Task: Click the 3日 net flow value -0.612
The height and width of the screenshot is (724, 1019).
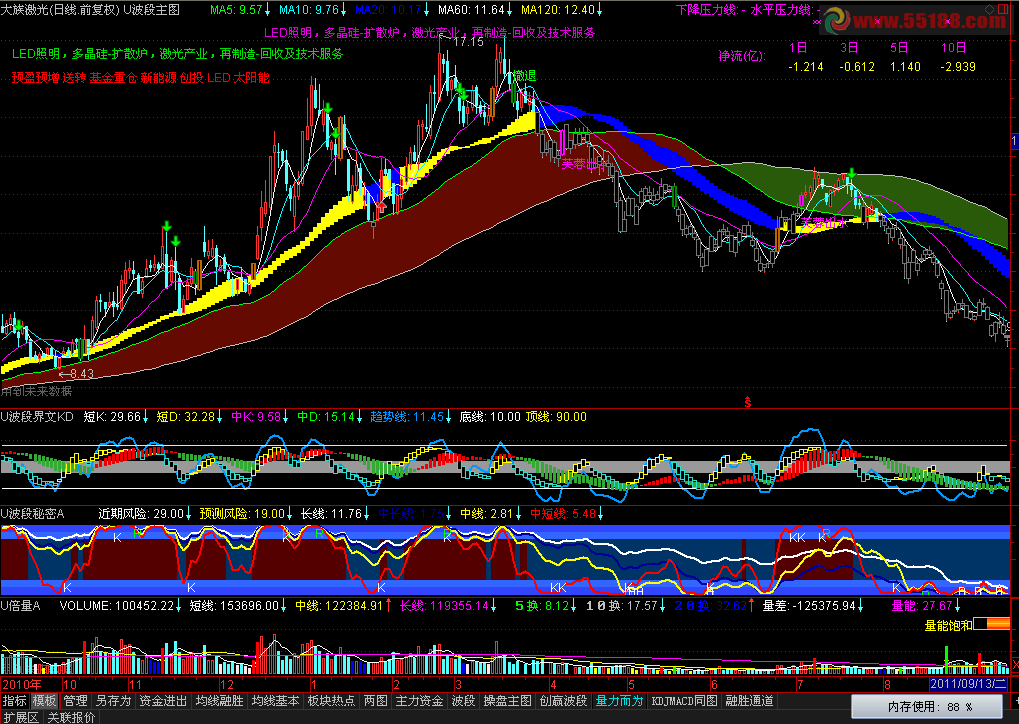Action: pos(857,66)
